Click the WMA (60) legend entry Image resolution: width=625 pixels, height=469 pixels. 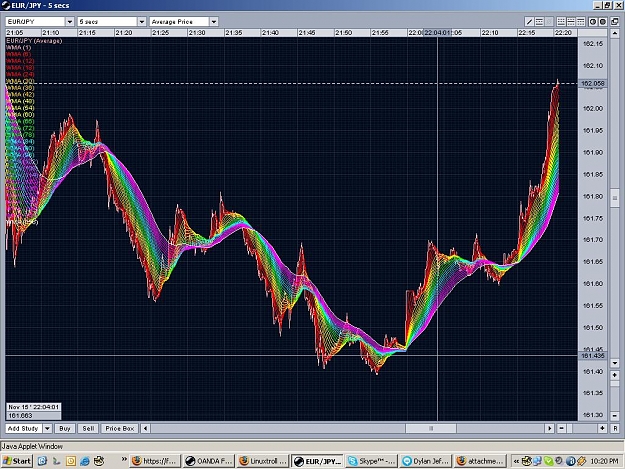20,115
